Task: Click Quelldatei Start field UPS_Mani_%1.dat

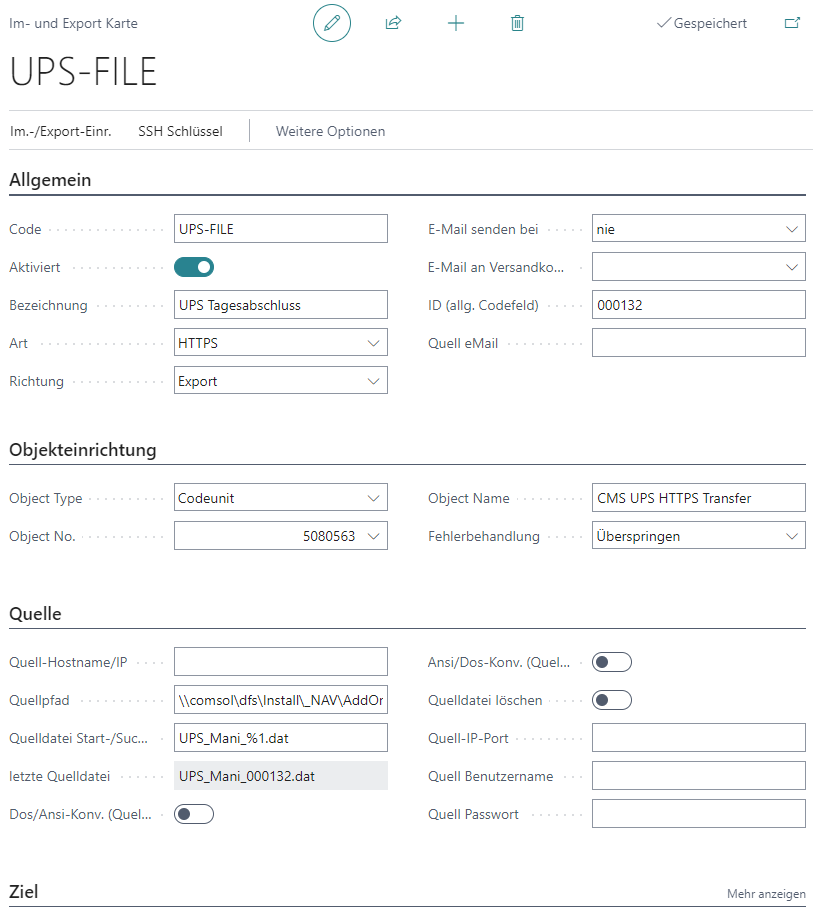Action: pos(281,738)
